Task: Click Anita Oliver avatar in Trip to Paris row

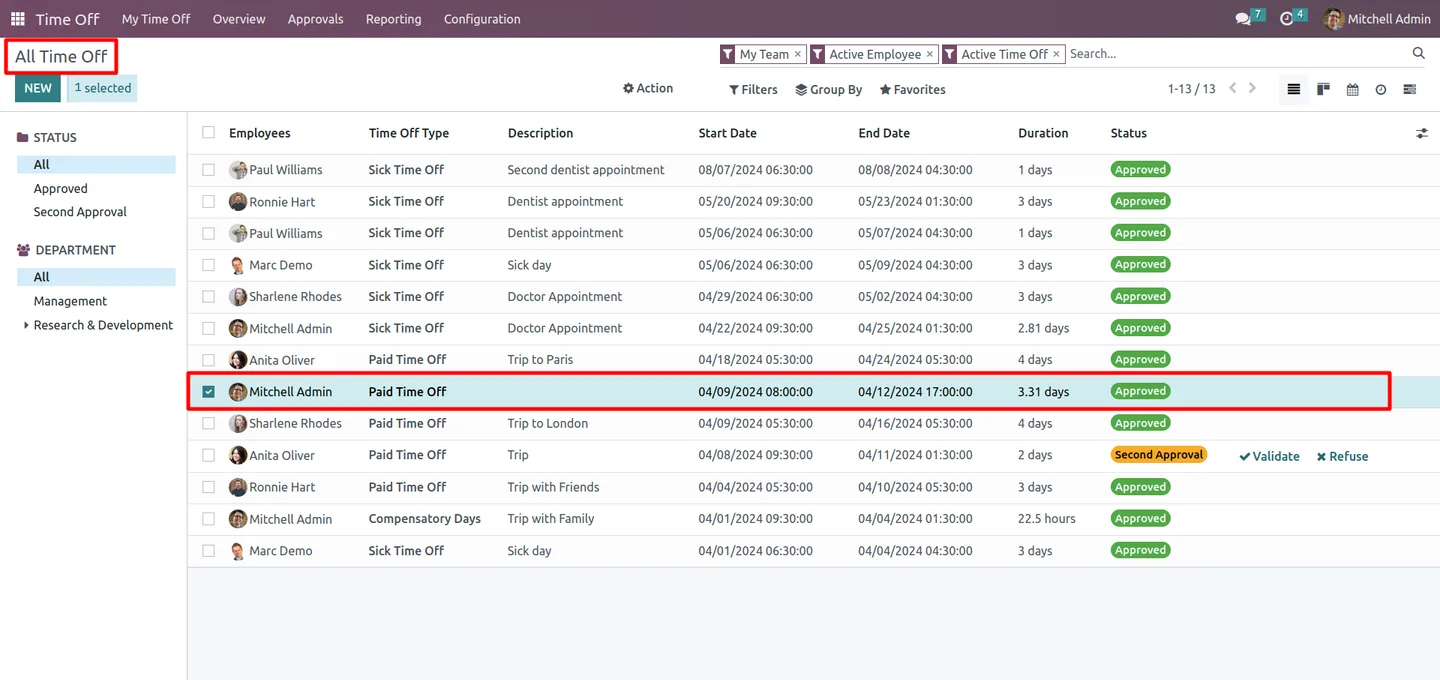Action: coord(238,360)
